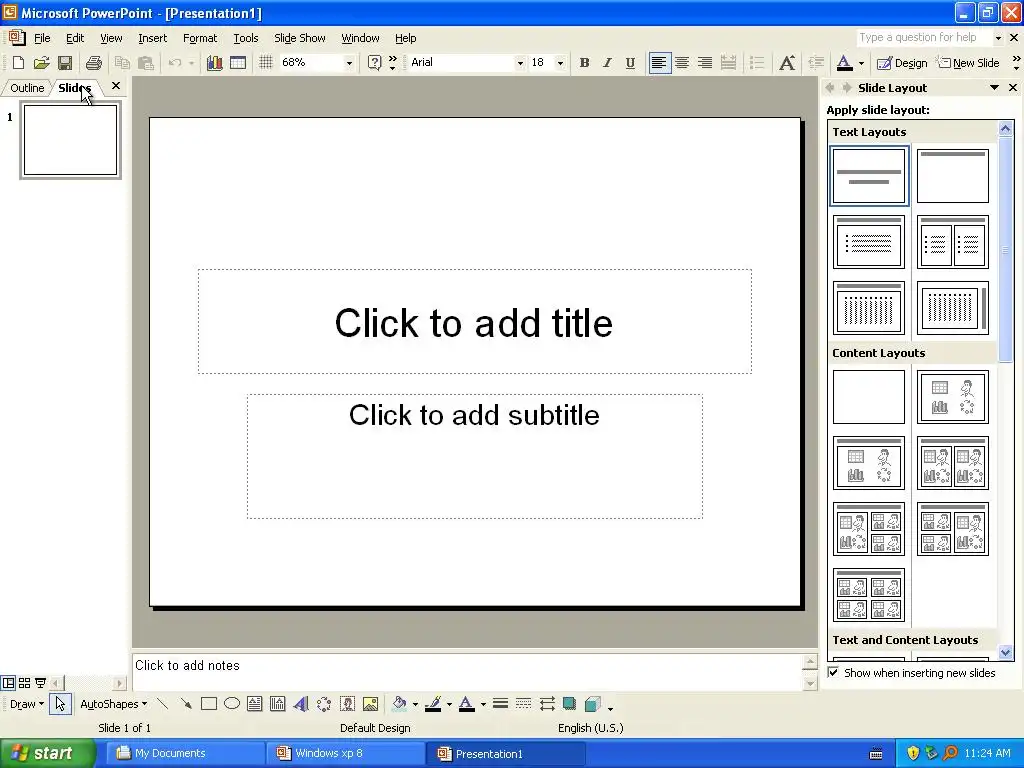Image resolution: width=1024 pixels, height=768 pixels.
Task: Switch to Windows xp 8 taskbar item
Action: [x=345, y=754]
